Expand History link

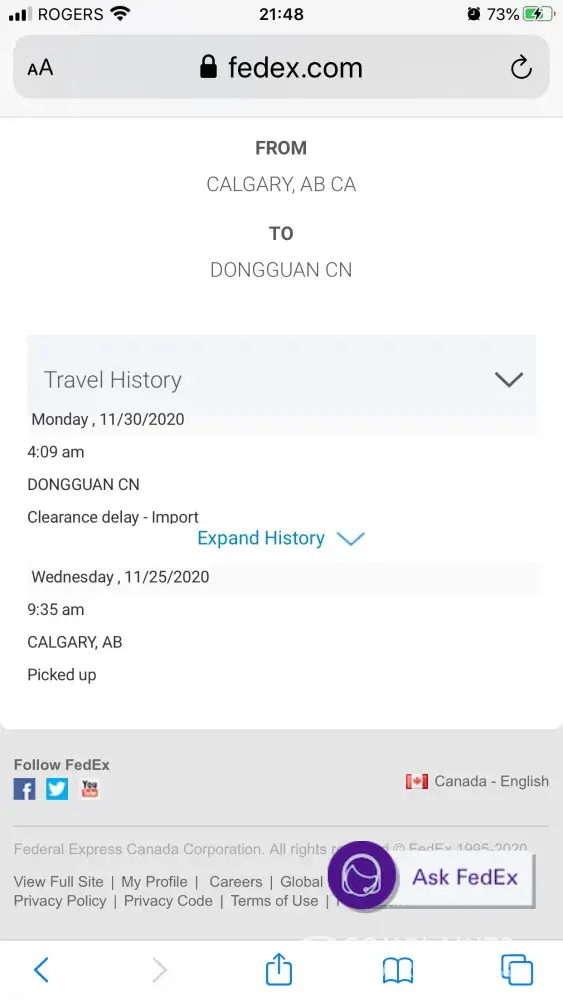pos(281,538)
